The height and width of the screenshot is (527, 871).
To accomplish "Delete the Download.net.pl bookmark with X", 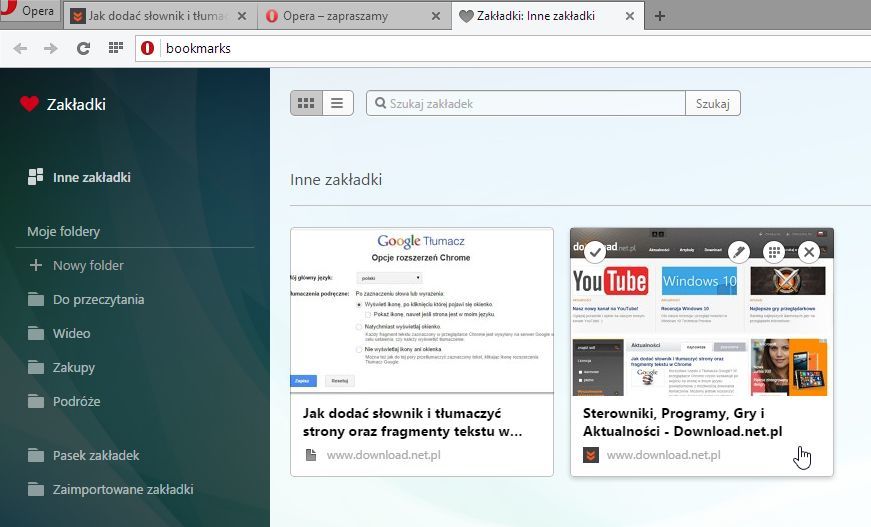I will point(809,252).
